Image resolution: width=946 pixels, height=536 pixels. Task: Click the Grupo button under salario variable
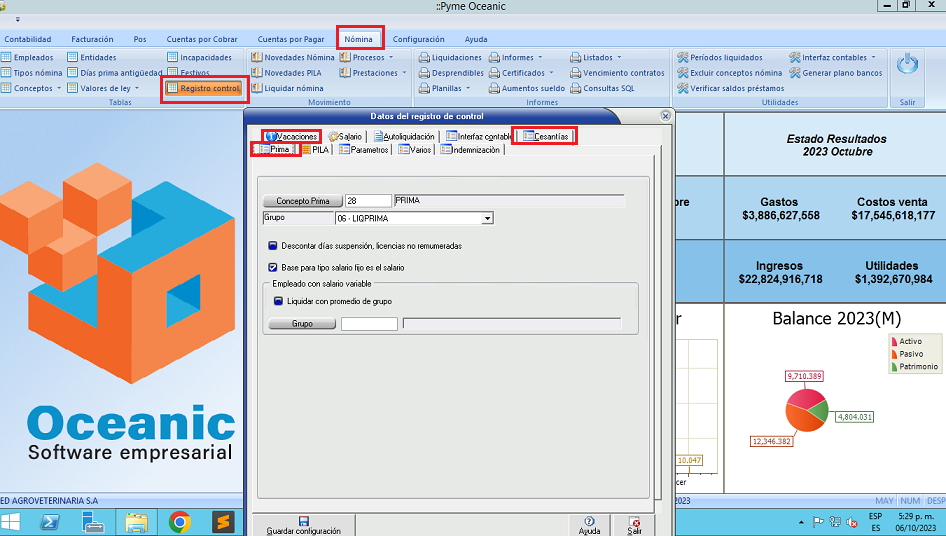click(302, 324)
